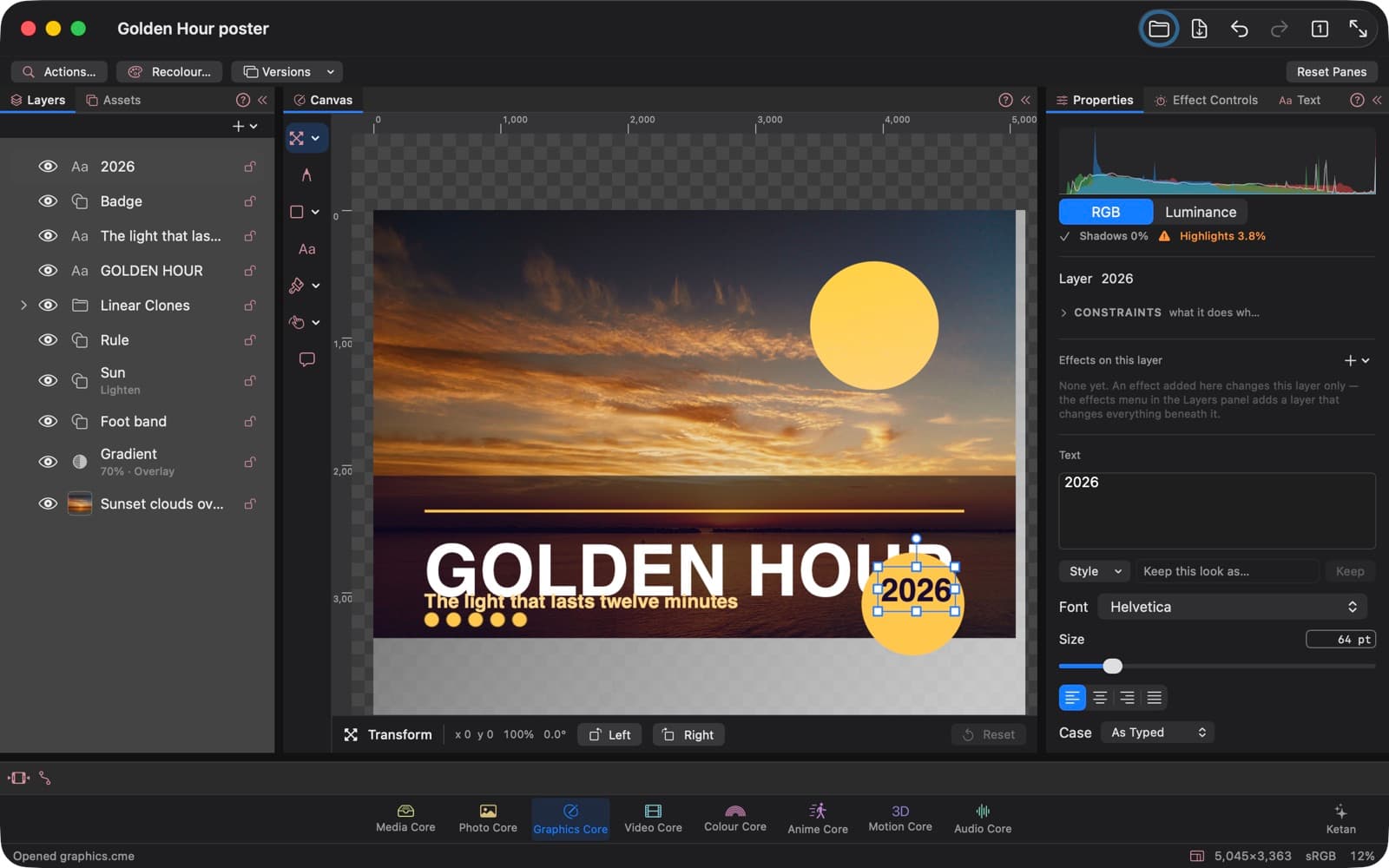This screenshot has height=868, width=1389.
Task: Open the Style dropdown
Action: (1094, 571)
